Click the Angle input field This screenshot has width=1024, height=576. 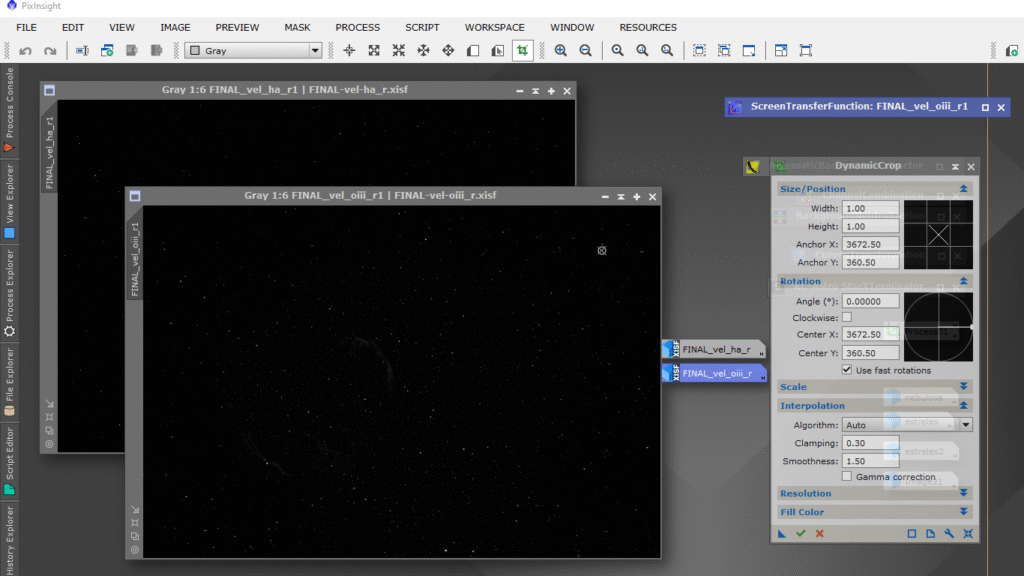871,301
